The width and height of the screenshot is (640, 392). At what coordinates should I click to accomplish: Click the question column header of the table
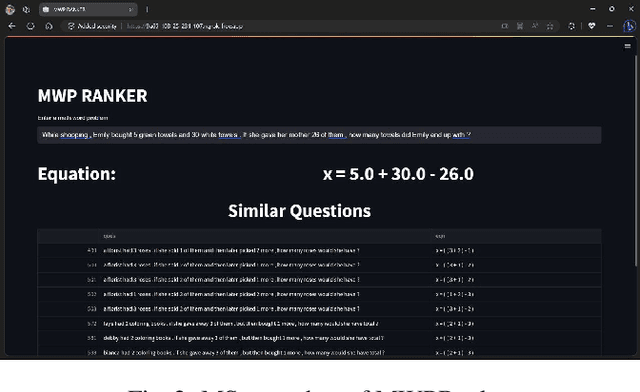264,236
